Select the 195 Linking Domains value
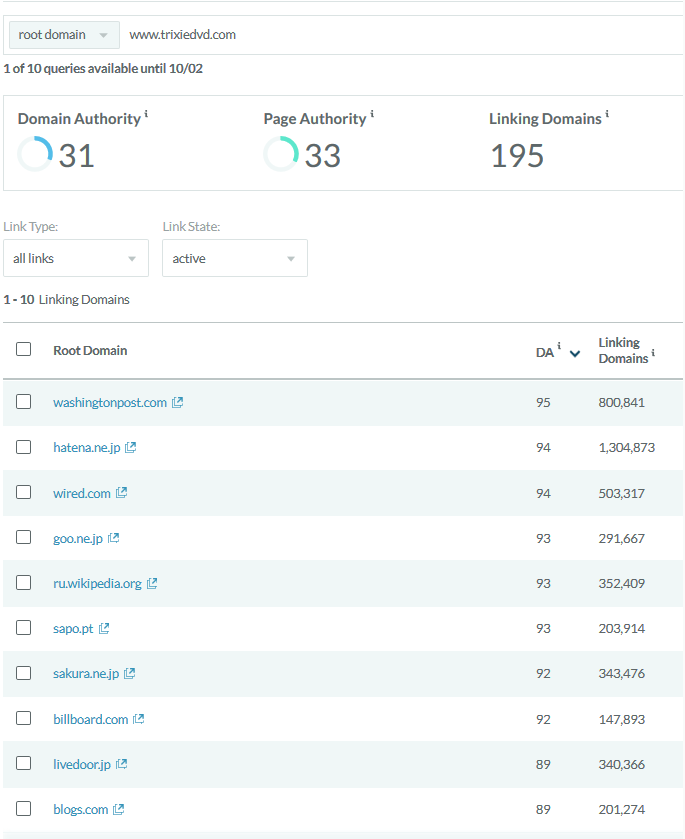 (x=517, y=156)
